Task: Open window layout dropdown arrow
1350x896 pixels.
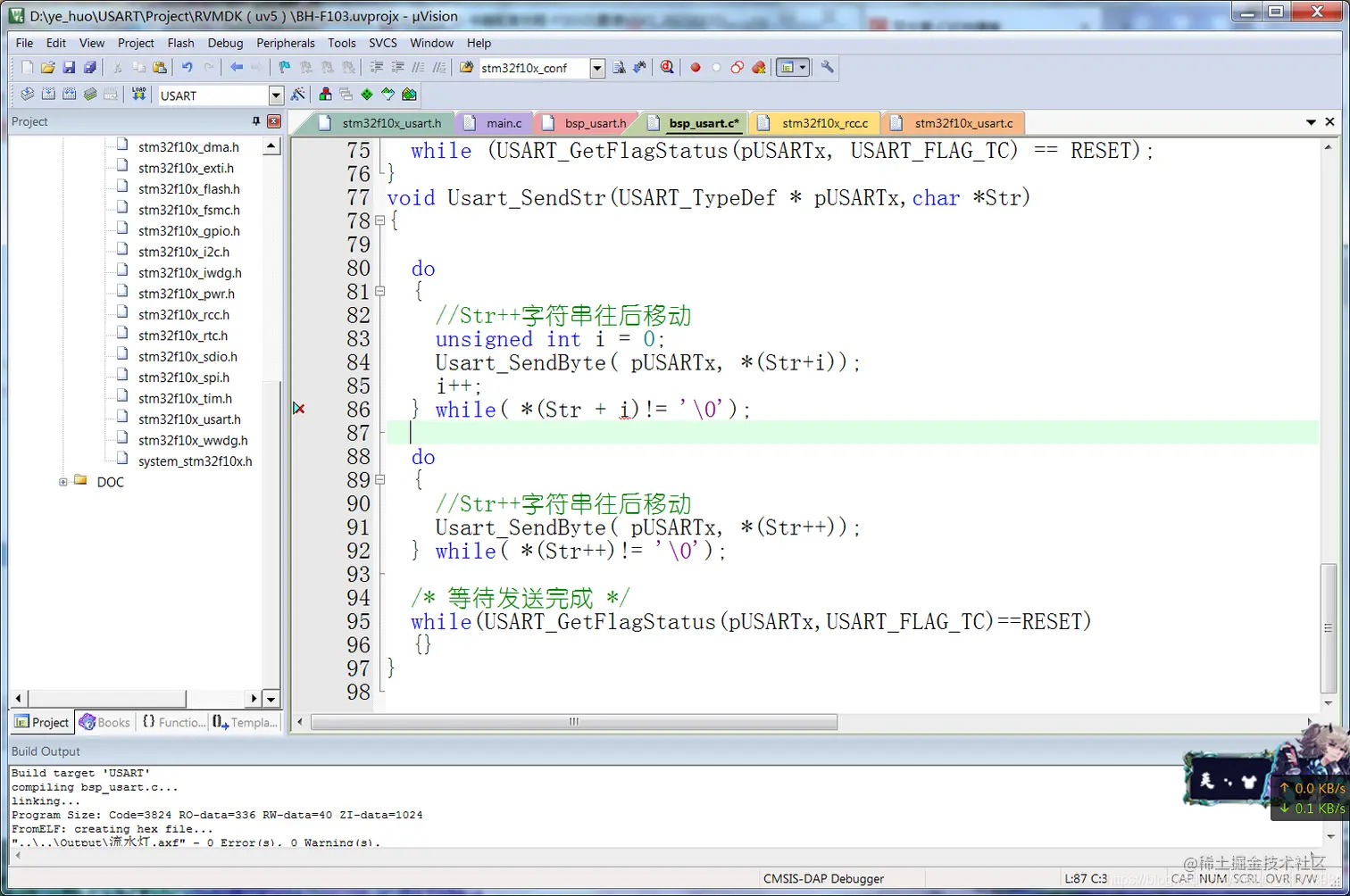Action: (803, 67)
